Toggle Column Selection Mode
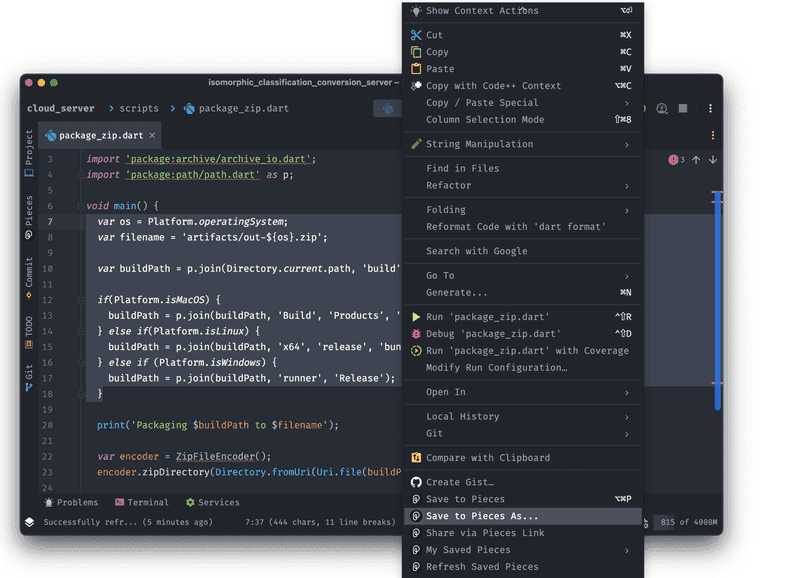 pos(490,119)
